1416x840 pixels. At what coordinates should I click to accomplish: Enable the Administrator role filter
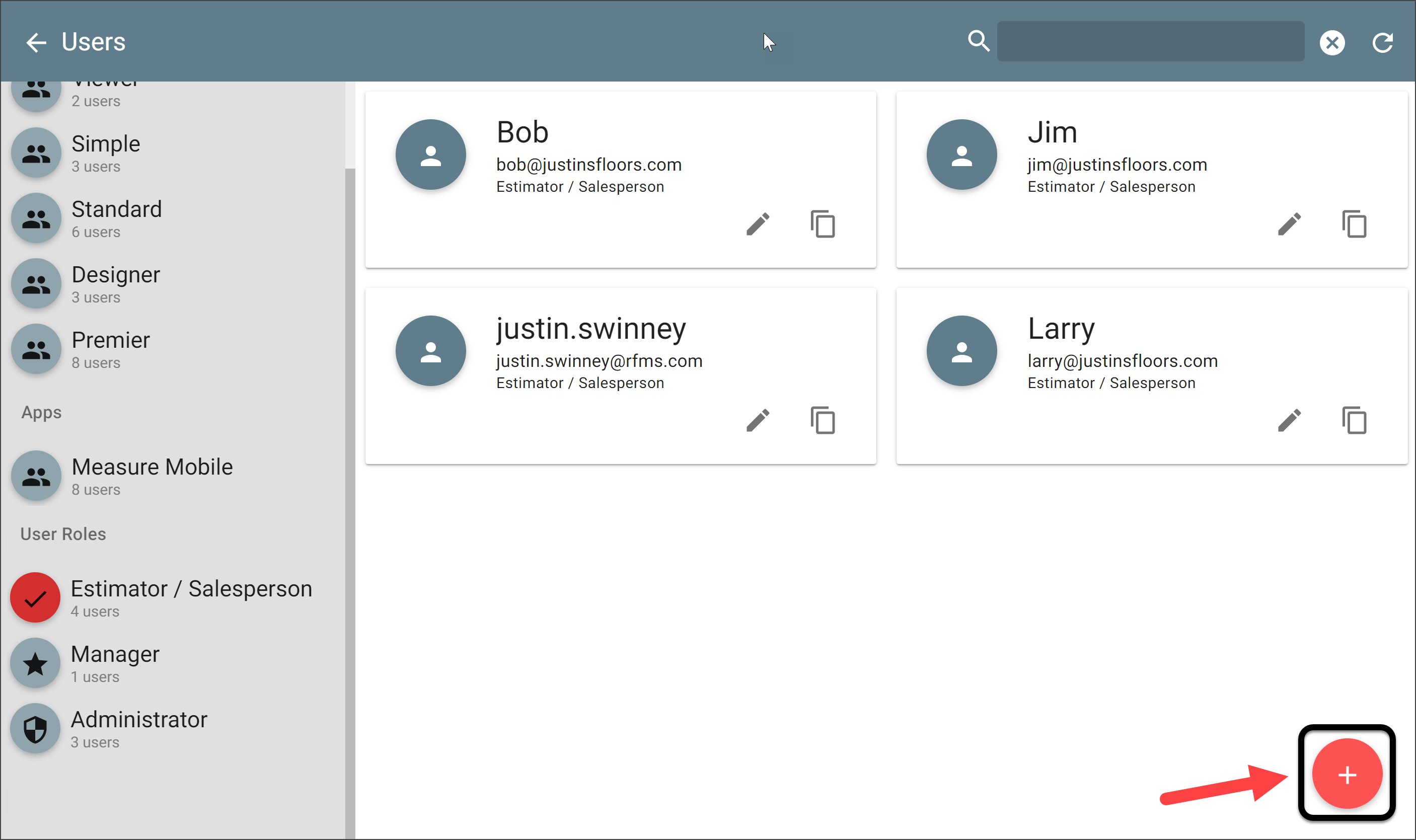pyautogui.click(x=35, y=728)
